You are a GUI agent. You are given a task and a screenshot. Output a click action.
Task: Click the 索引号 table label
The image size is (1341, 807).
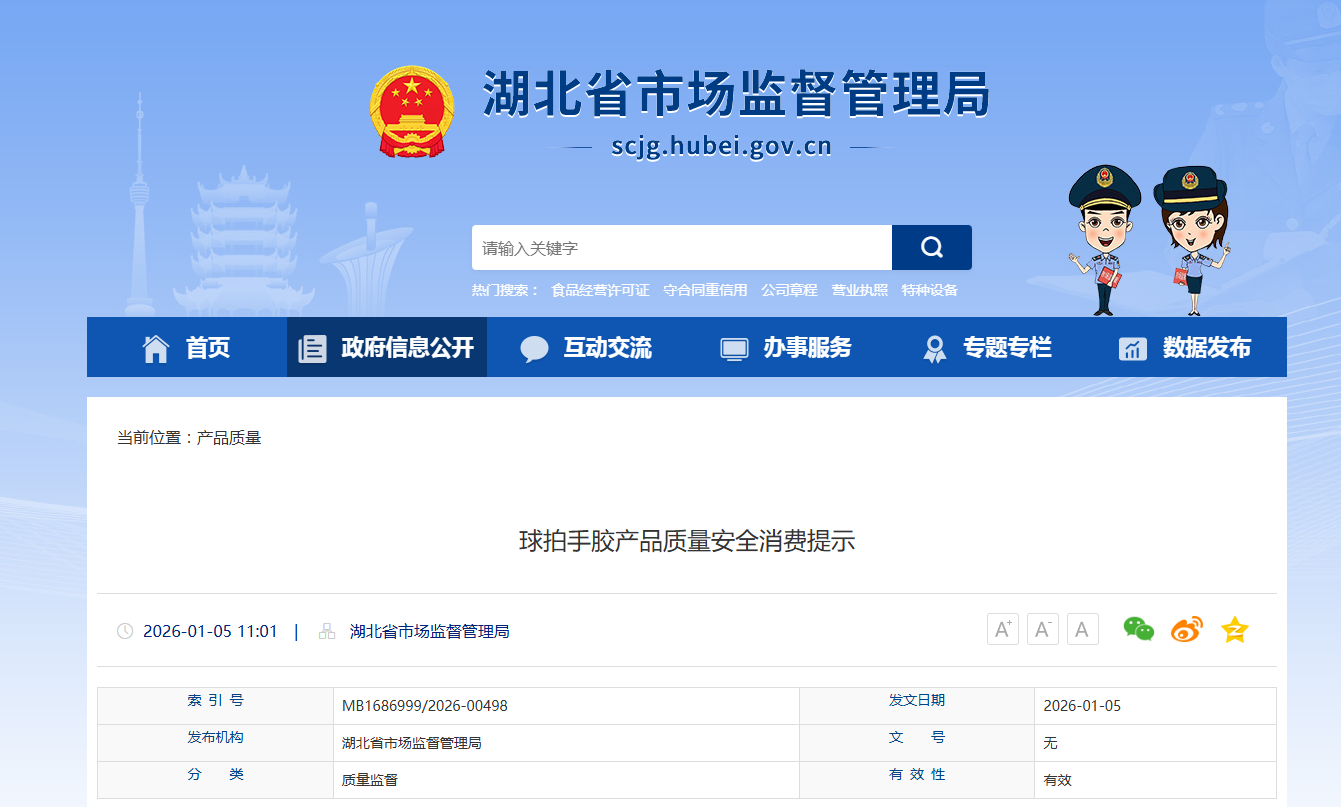215,700
